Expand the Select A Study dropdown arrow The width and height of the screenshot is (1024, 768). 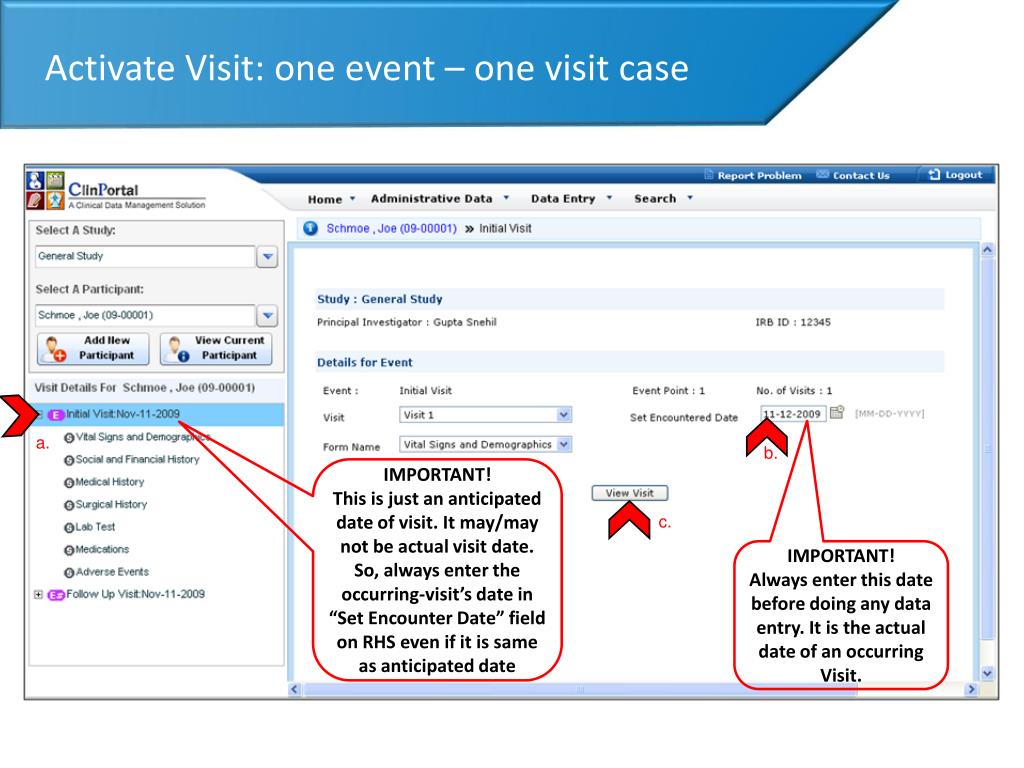click(x=267, y=257)
